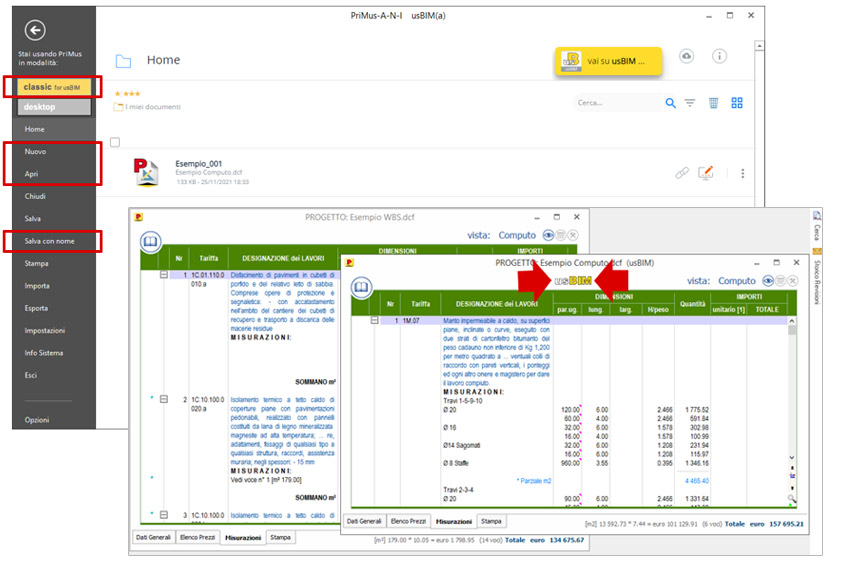Open the cloud upload icon in Home header
The image size is (841, 575).
687,56
